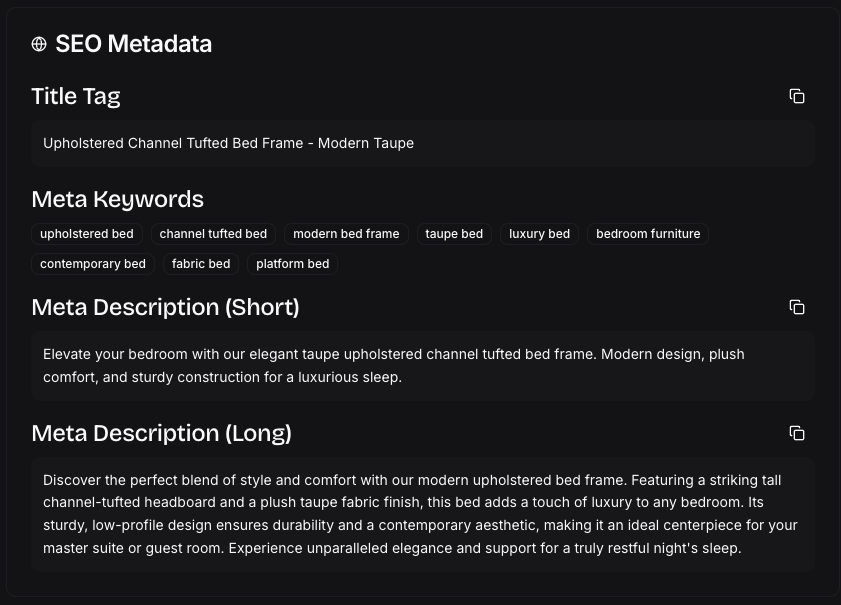Image resolution: width=841 pixels, height=605 pixels.
Task: Click the "modern bed frame" keyword tag
Action: pyautogui.click(x=346, y=234)
